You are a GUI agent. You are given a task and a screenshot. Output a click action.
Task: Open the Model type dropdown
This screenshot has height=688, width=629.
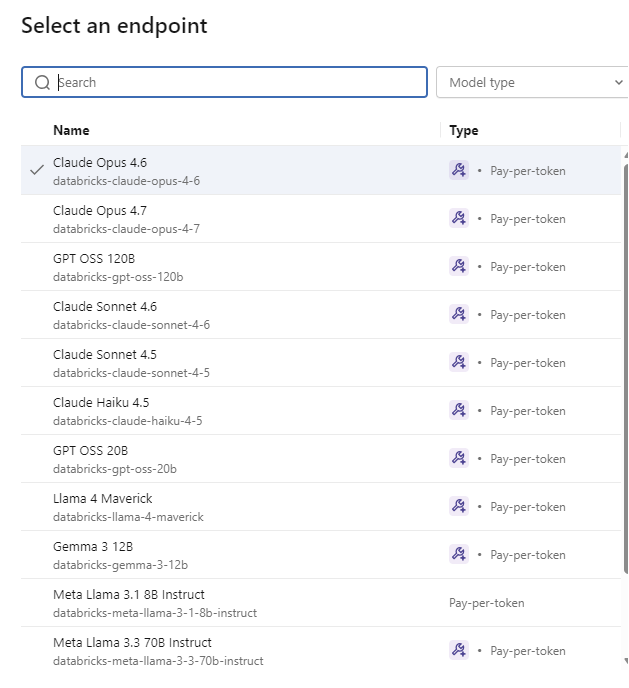coord(532,82)
